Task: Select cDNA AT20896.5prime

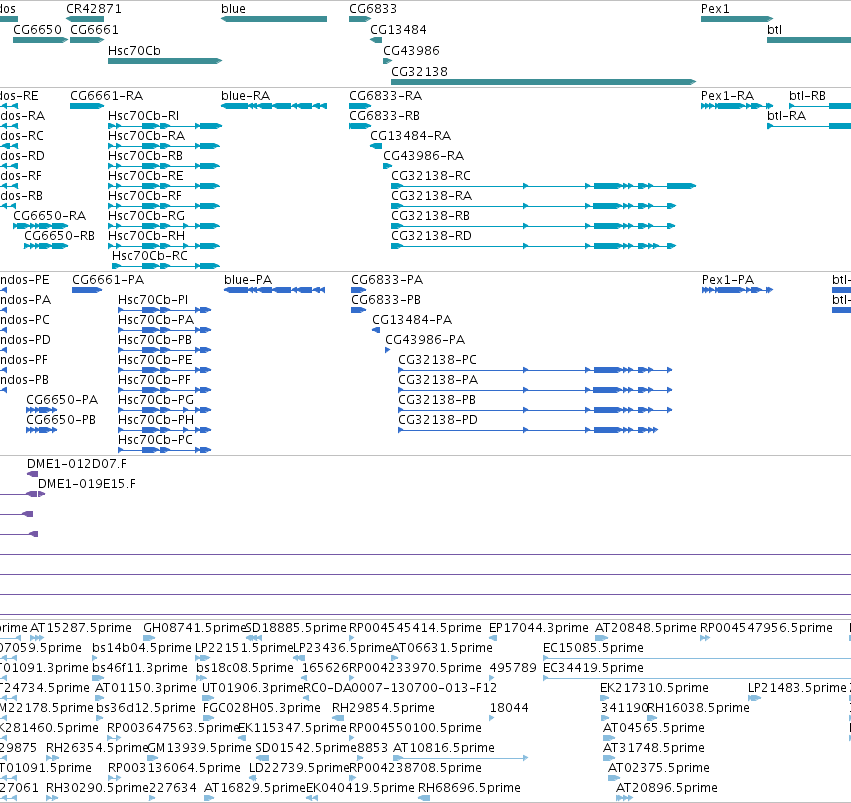Action: pos(666,788)
